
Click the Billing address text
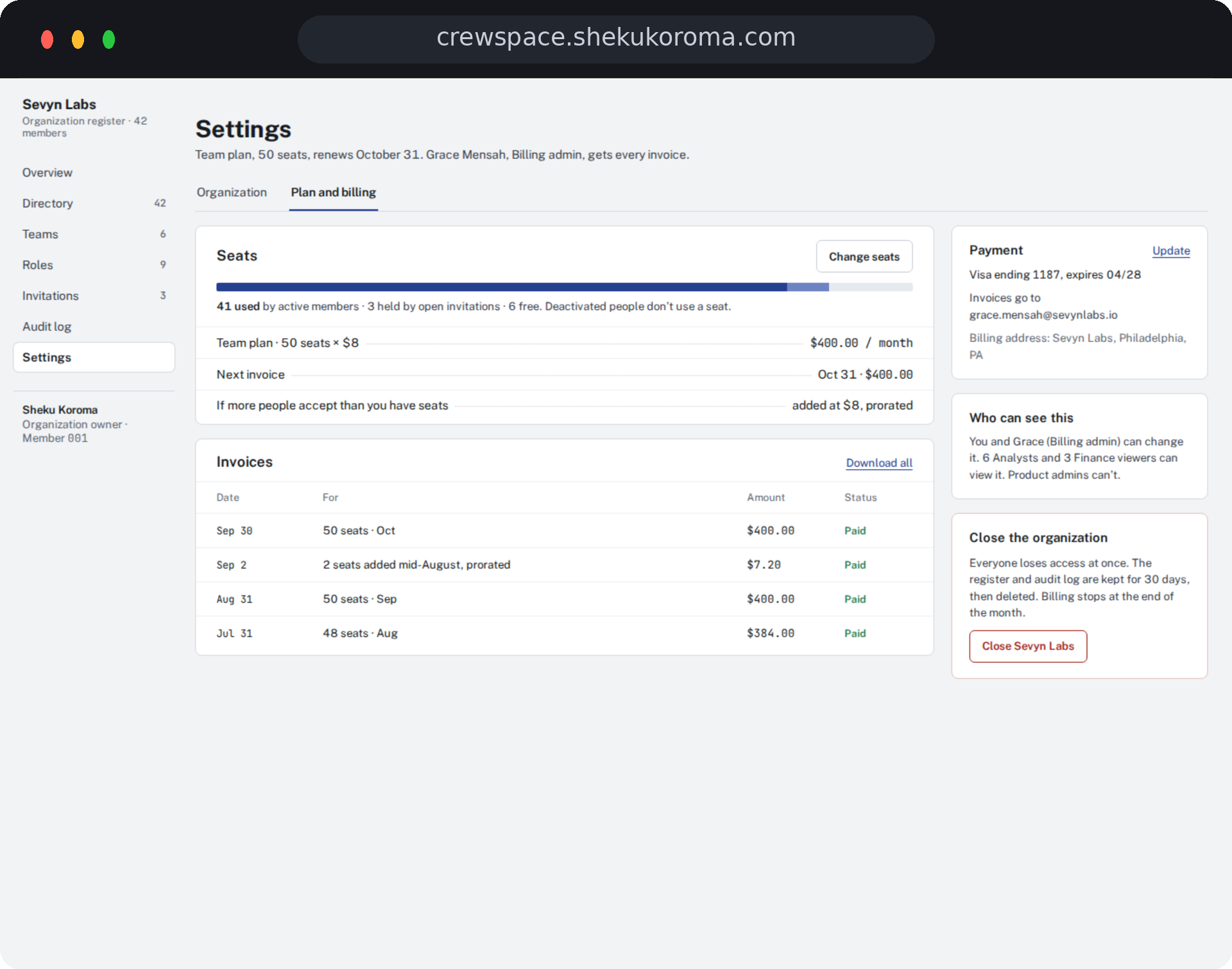point(1077,347)
